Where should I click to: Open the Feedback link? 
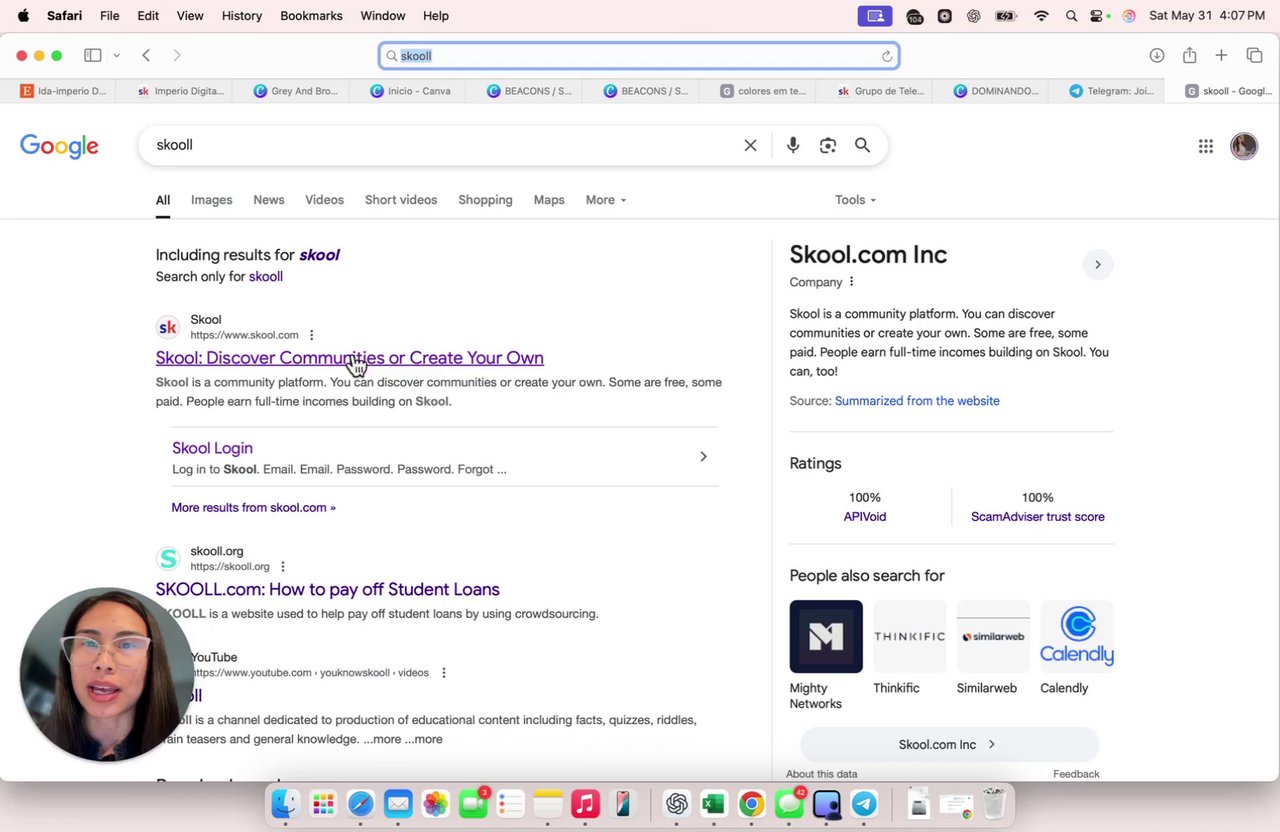click(x=1076, y=774)
